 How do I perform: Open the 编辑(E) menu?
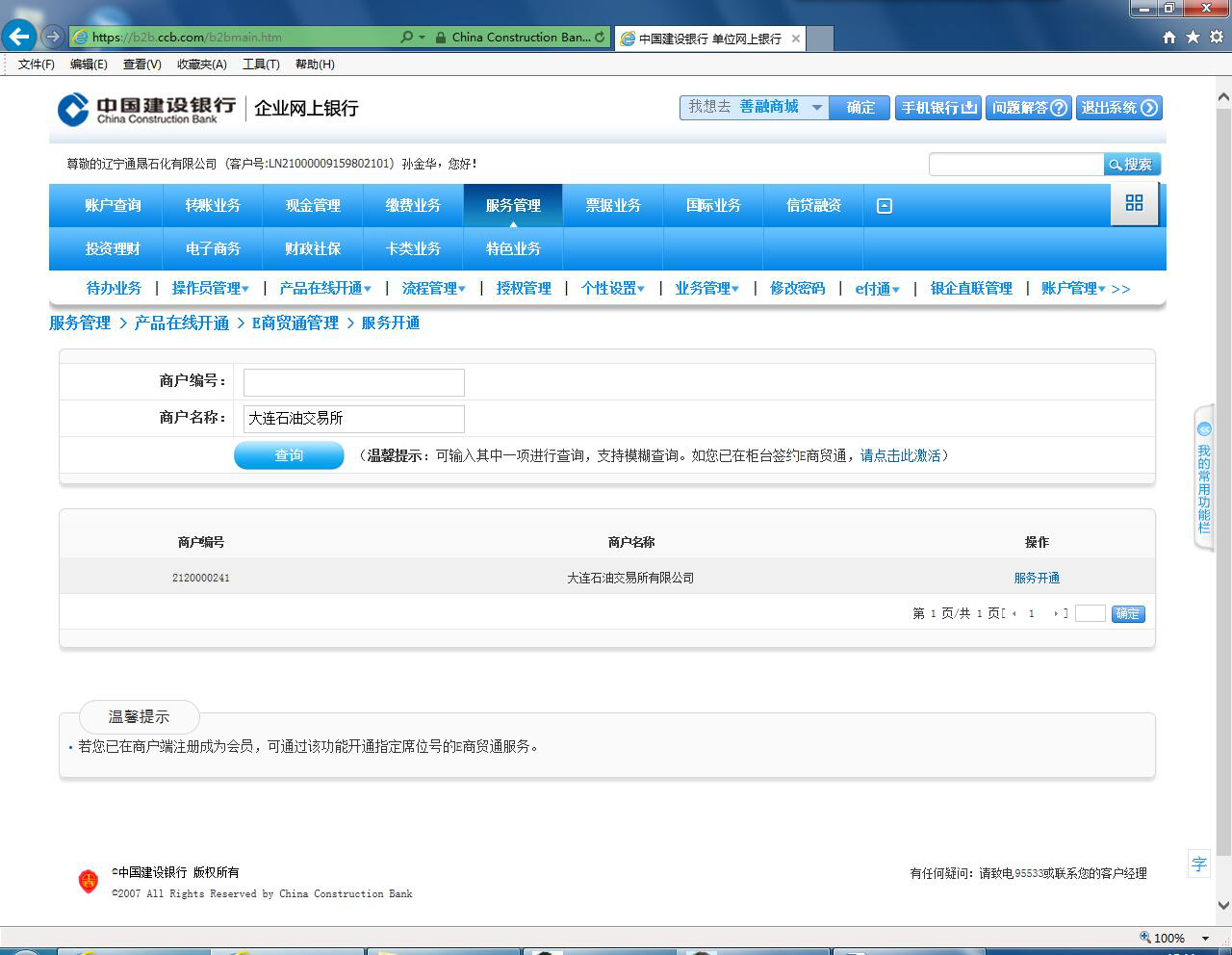point(89,65)
